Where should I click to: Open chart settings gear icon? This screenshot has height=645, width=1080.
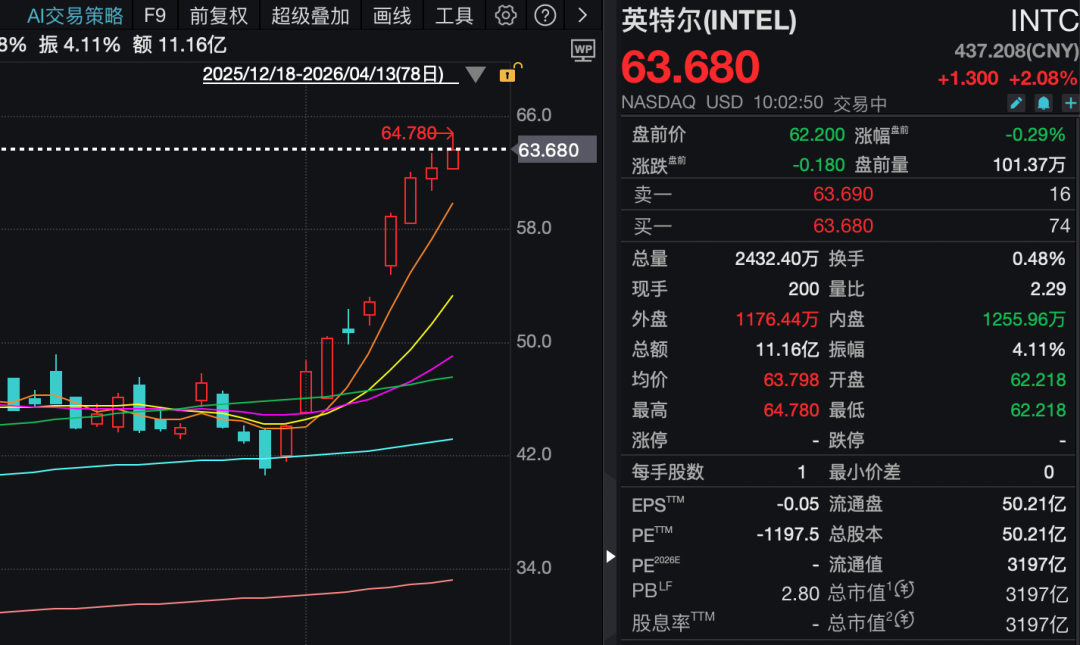506,15
